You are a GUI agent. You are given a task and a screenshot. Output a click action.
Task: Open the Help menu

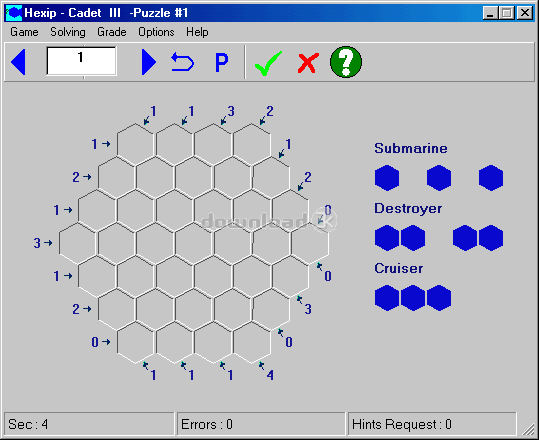[197, 32]
